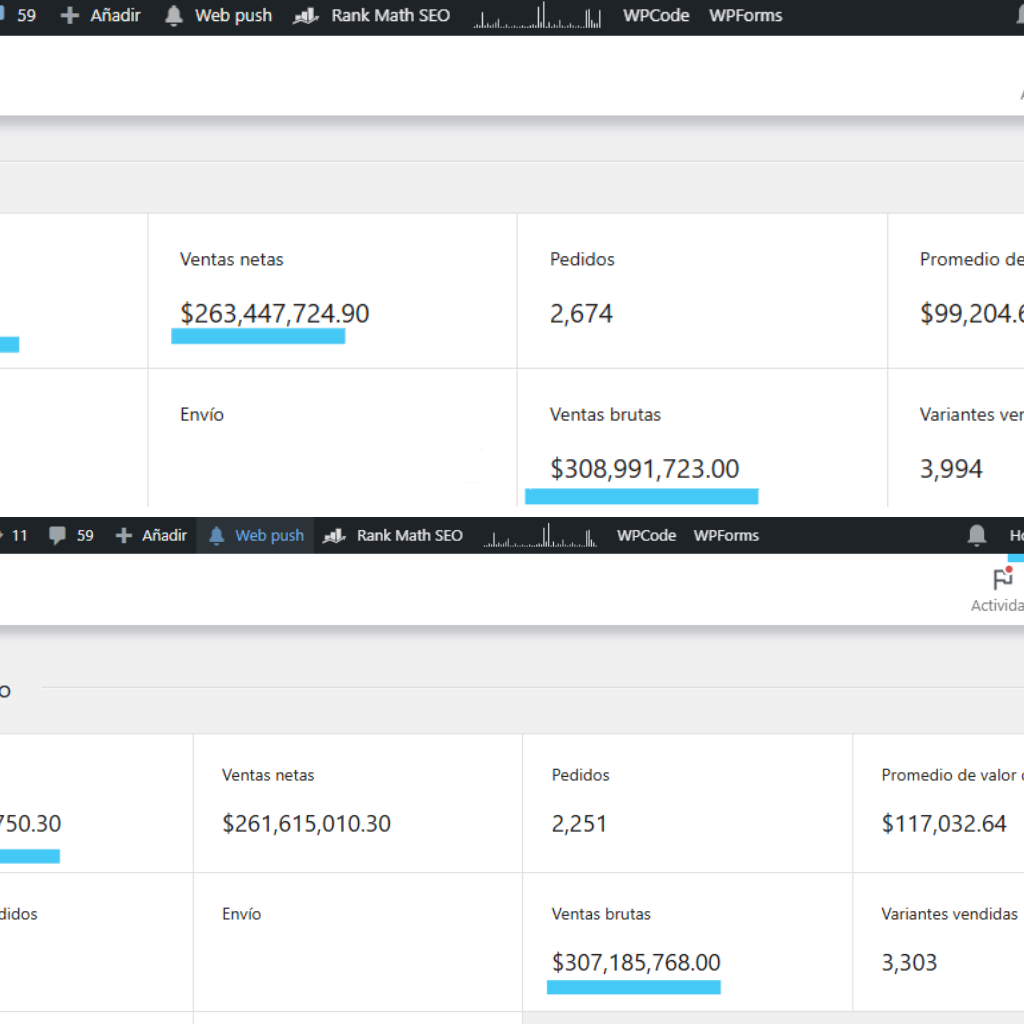Open WPCode menu in the lower admin bar
Screen dimensions: 1024x1024
pyautogui.click(x=646, y=536)
